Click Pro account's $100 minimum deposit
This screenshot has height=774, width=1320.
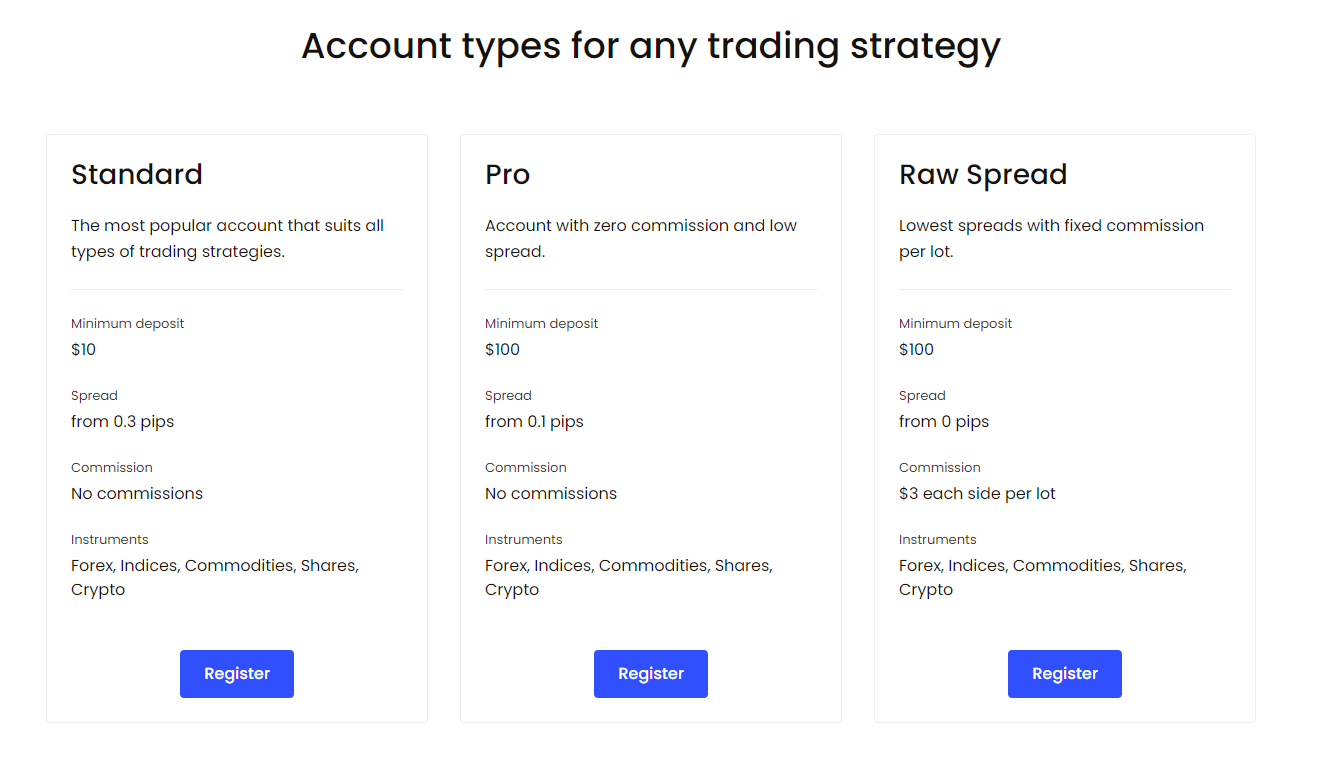503,349
